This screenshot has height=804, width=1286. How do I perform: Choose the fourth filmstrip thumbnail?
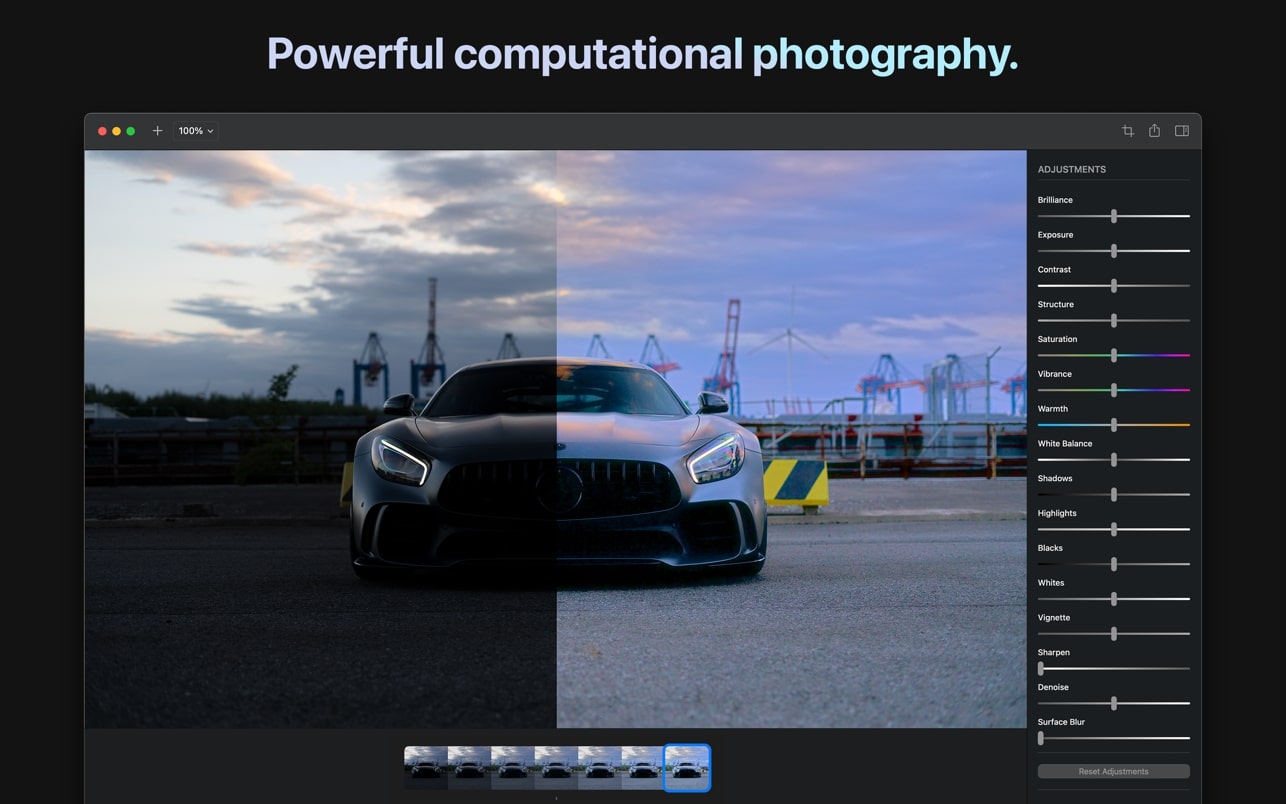coord(556,768)
